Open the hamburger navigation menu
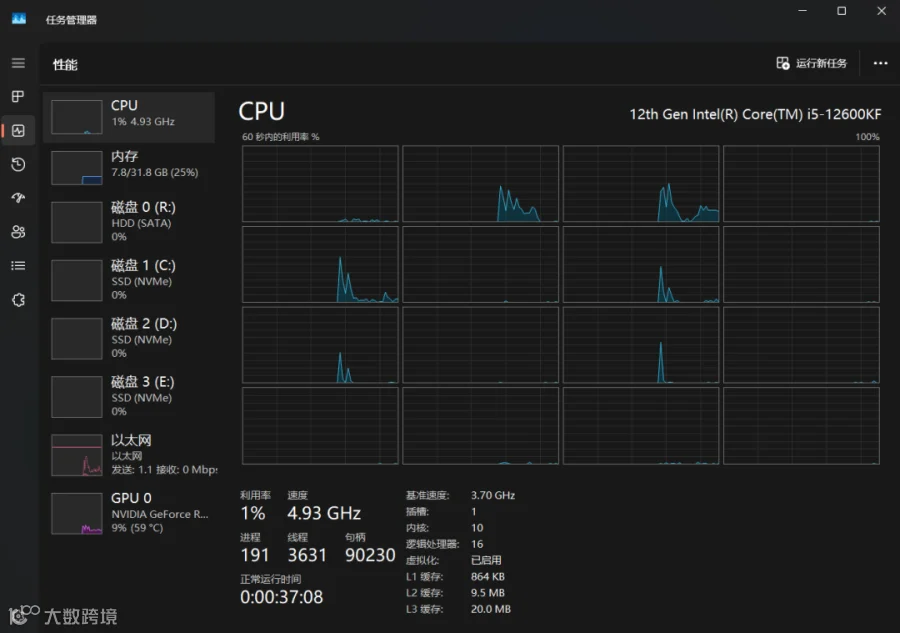 [18, 63]
